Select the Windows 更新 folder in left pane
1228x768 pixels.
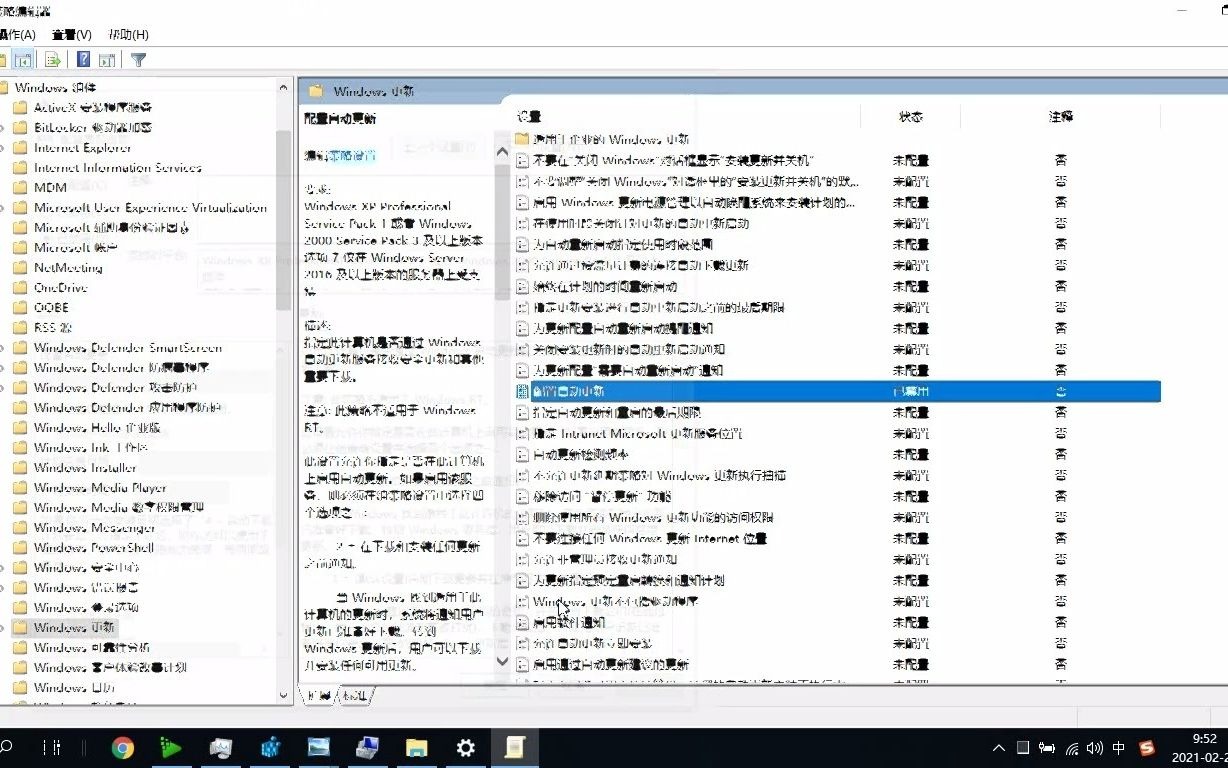point(72,627)
